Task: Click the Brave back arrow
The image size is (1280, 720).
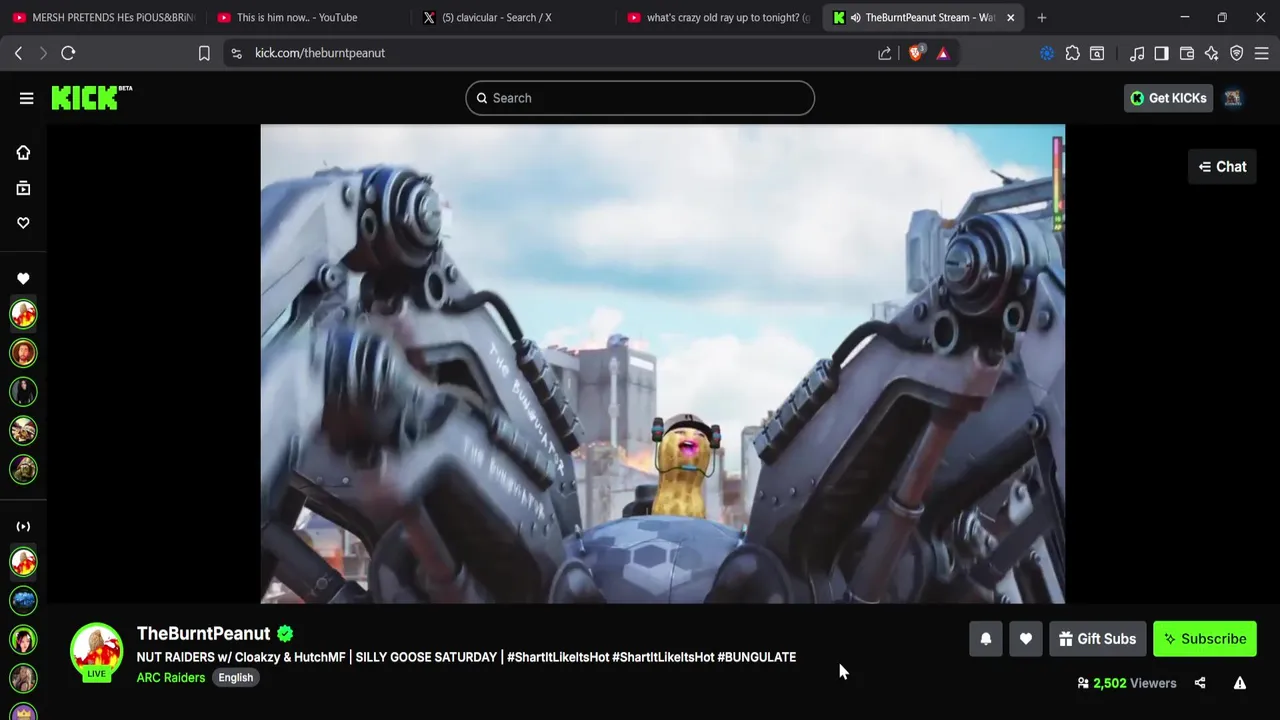Action: point(18,53)
